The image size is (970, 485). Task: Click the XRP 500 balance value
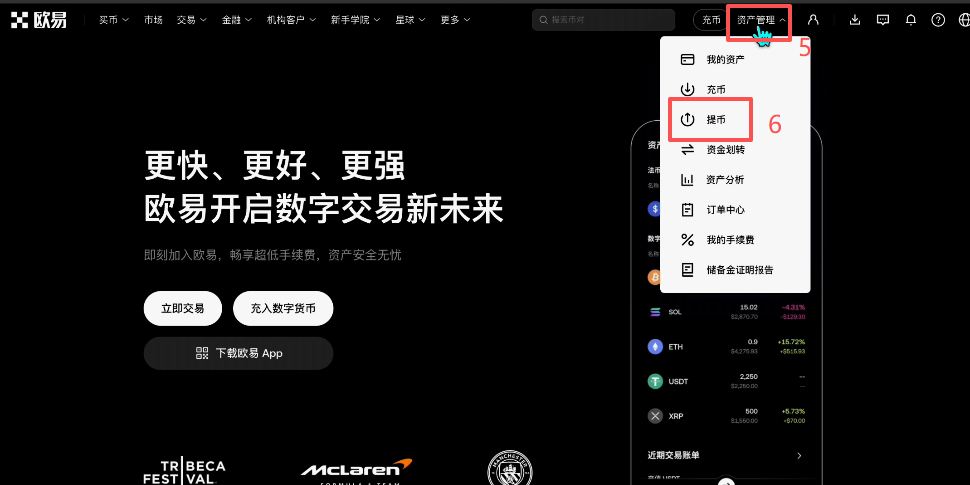pos(752,411)
